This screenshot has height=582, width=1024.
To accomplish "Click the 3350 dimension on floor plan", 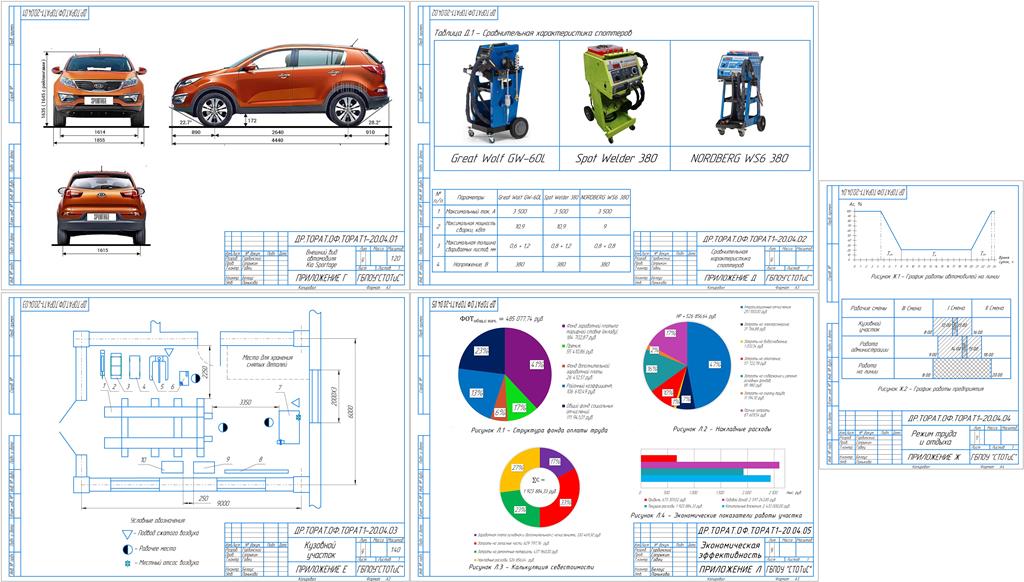I will tap(246, 402).
